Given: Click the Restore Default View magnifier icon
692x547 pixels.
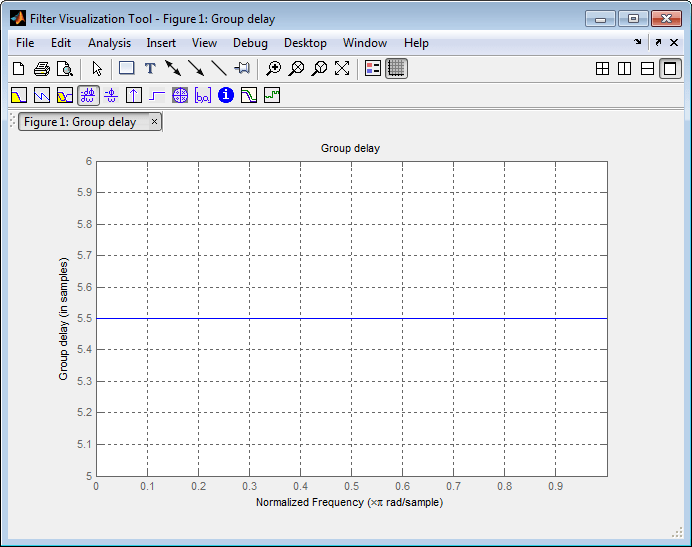Looking at the screenshot, I should coord(320,68).
